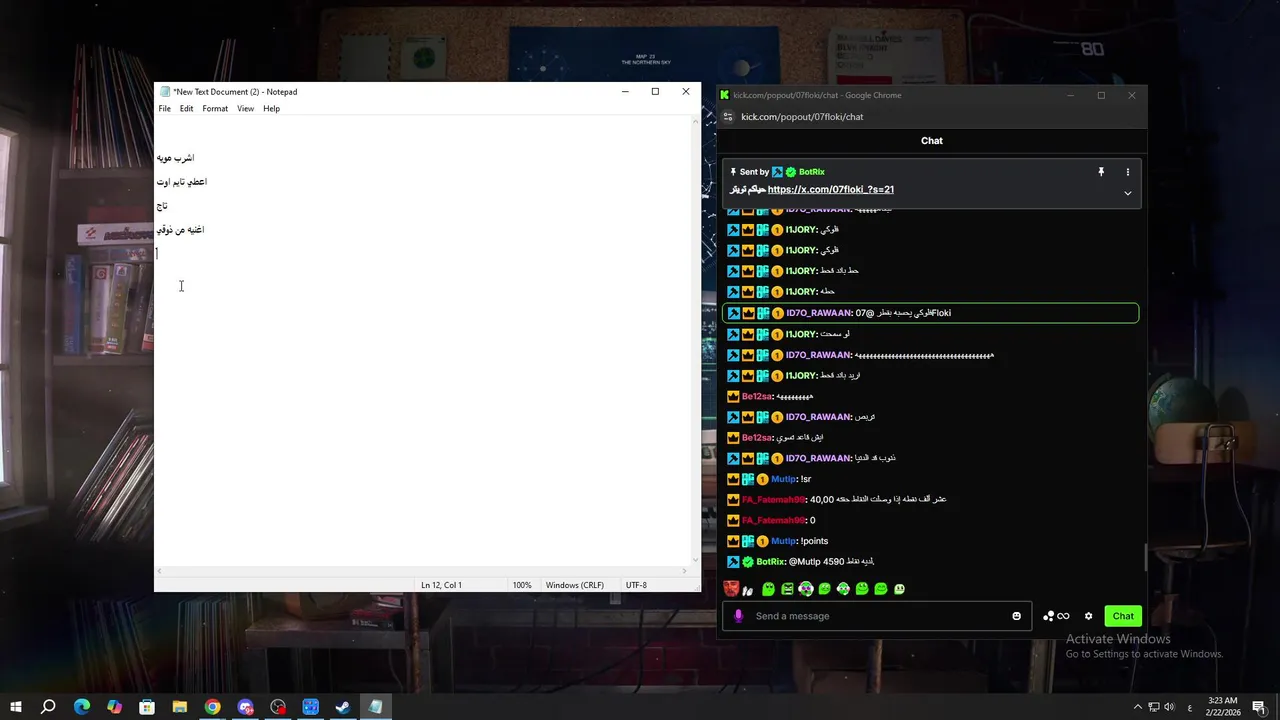Click the pin icon on the pinned message
The height and width of the screenshot is (720, 1280).
click(x=1101, y=172)
